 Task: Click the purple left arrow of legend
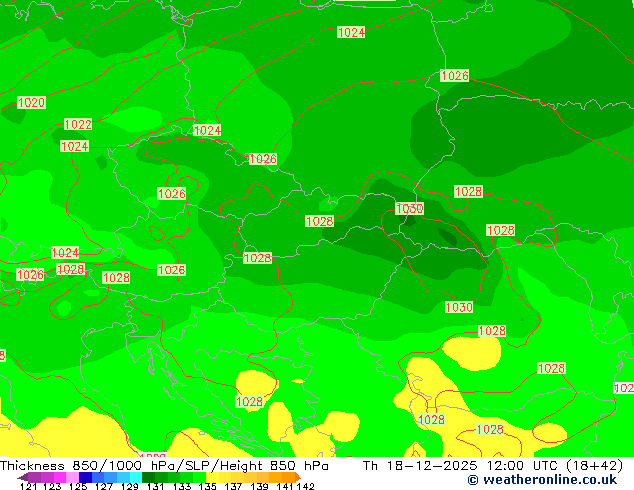pyautogui.click(x=22, y=477)
